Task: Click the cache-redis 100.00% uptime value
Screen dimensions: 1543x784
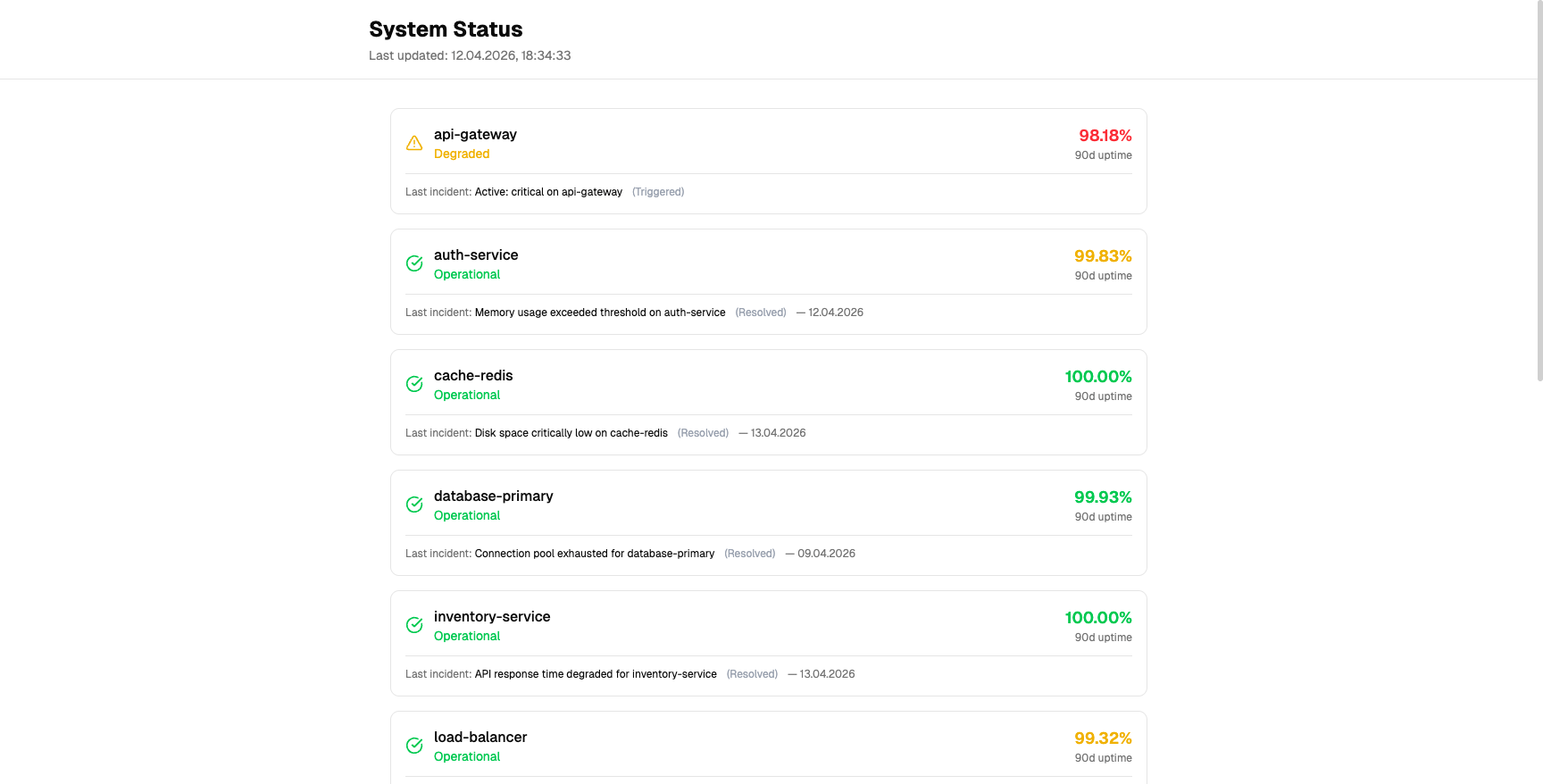Action: 1098,377
